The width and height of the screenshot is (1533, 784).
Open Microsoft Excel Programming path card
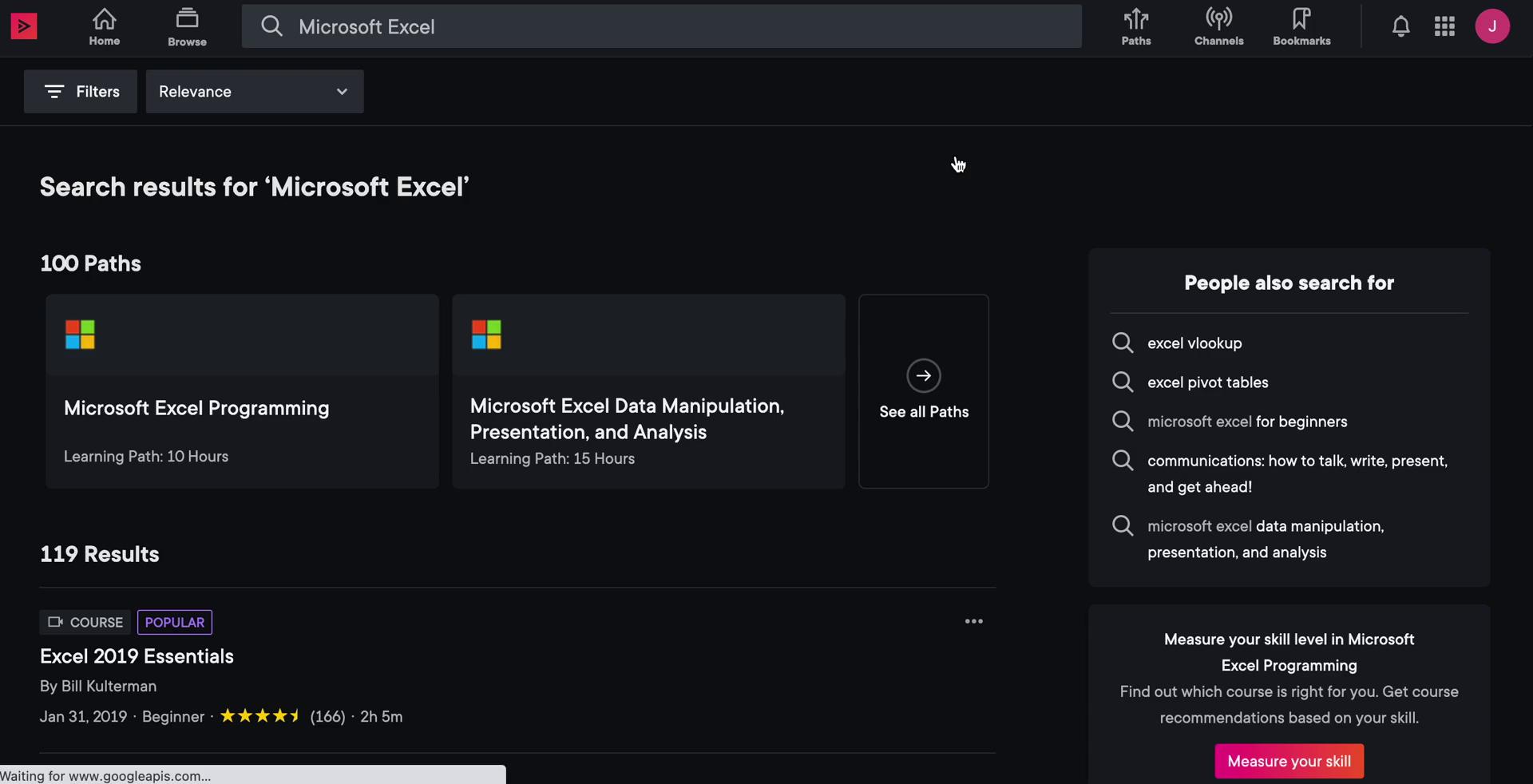[242, 391]
